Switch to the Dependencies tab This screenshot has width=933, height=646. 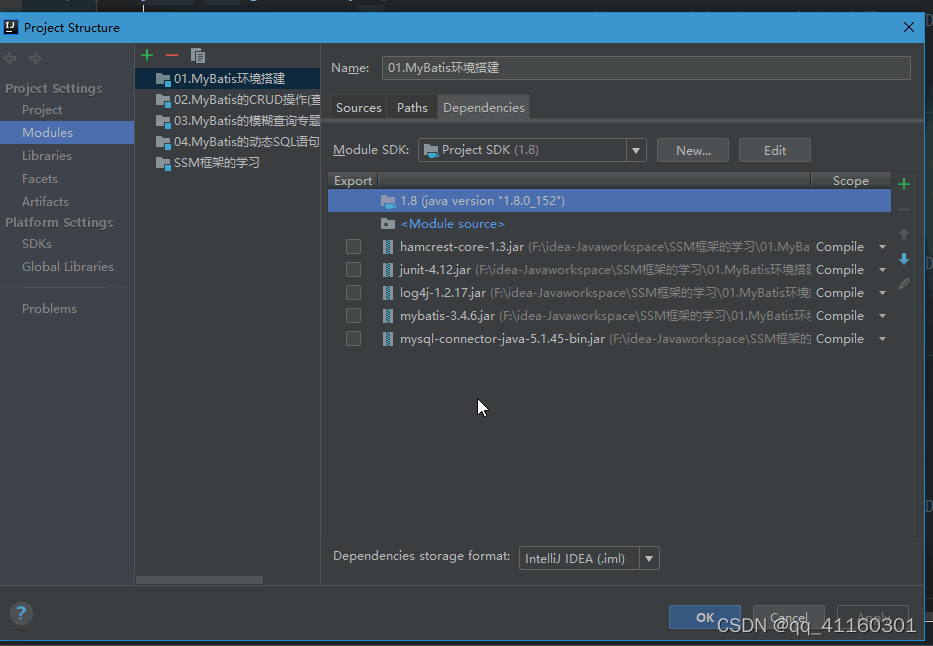click(484, 108)
